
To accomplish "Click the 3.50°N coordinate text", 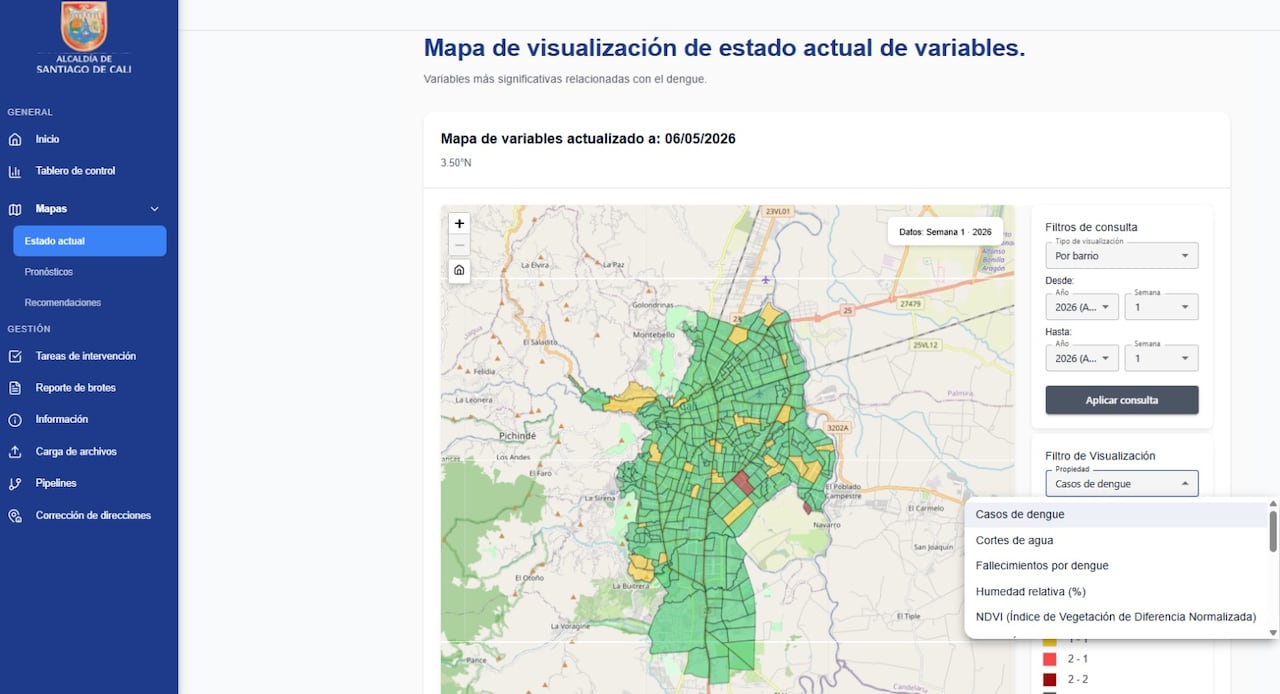I will tap(456, 162).
